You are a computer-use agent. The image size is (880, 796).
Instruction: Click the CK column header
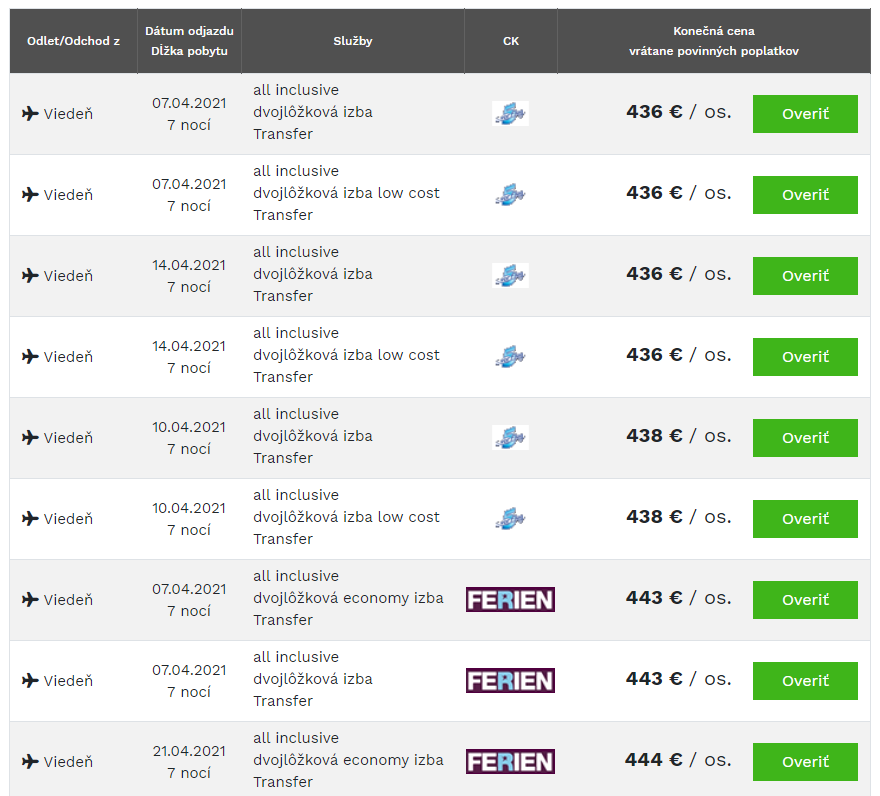(511, 41)
